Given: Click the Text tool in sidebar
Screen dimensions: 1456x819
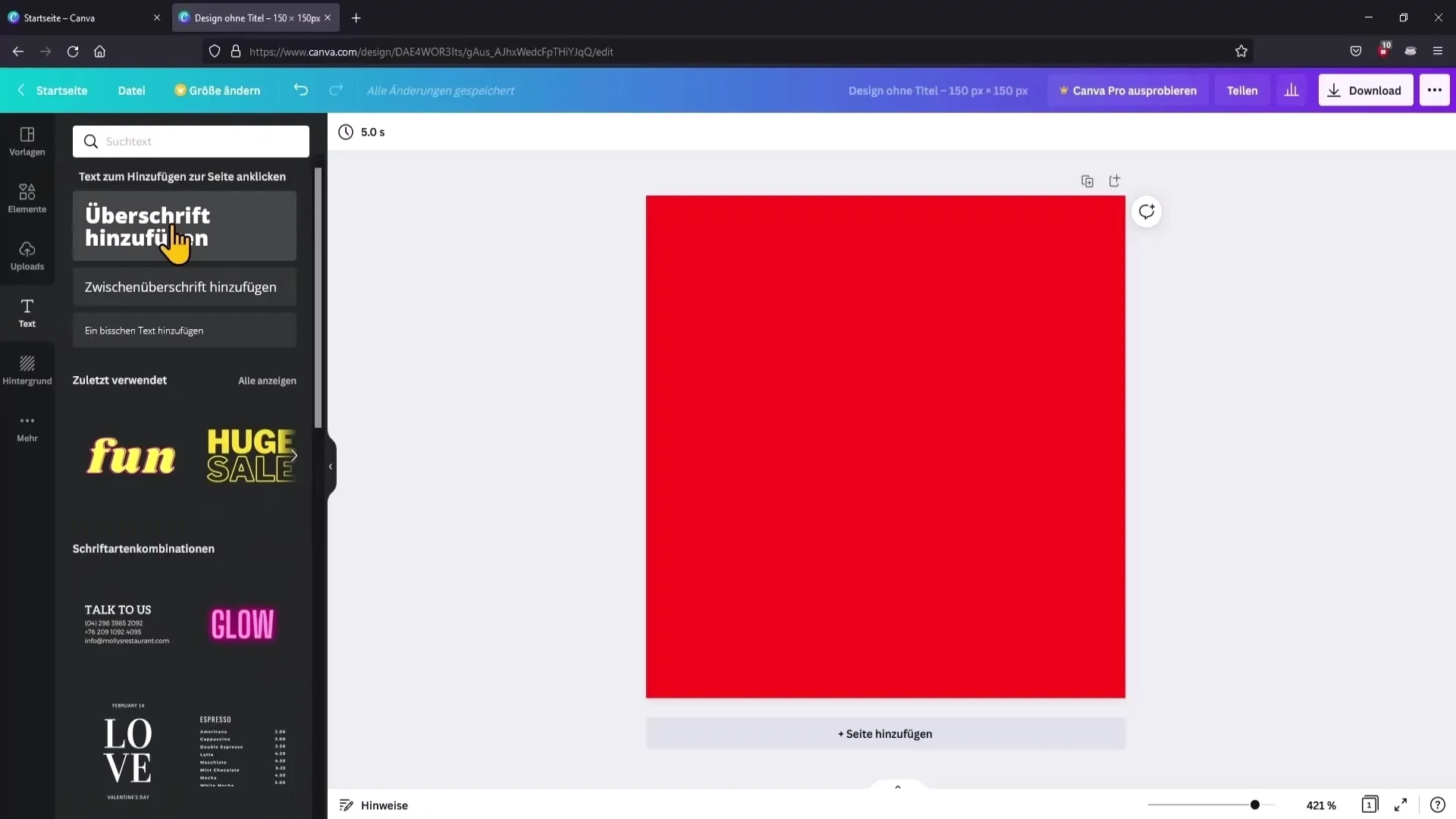Looking at the screenshot, I should (26, 313).
